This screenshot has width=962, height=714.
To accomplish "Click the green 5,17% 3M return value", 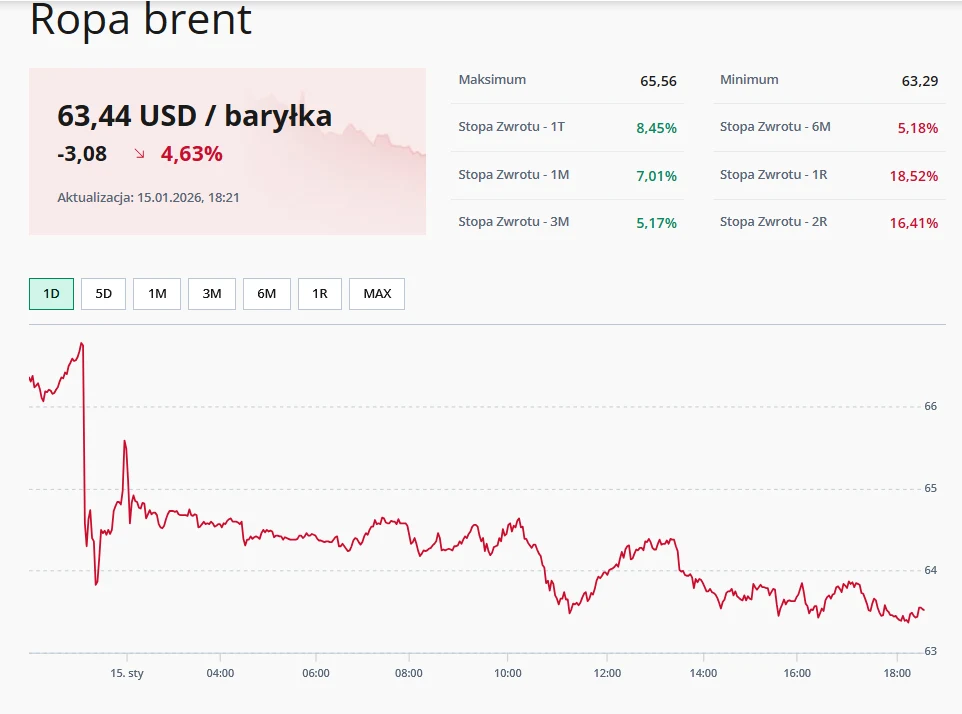I will tap(657, 221).
